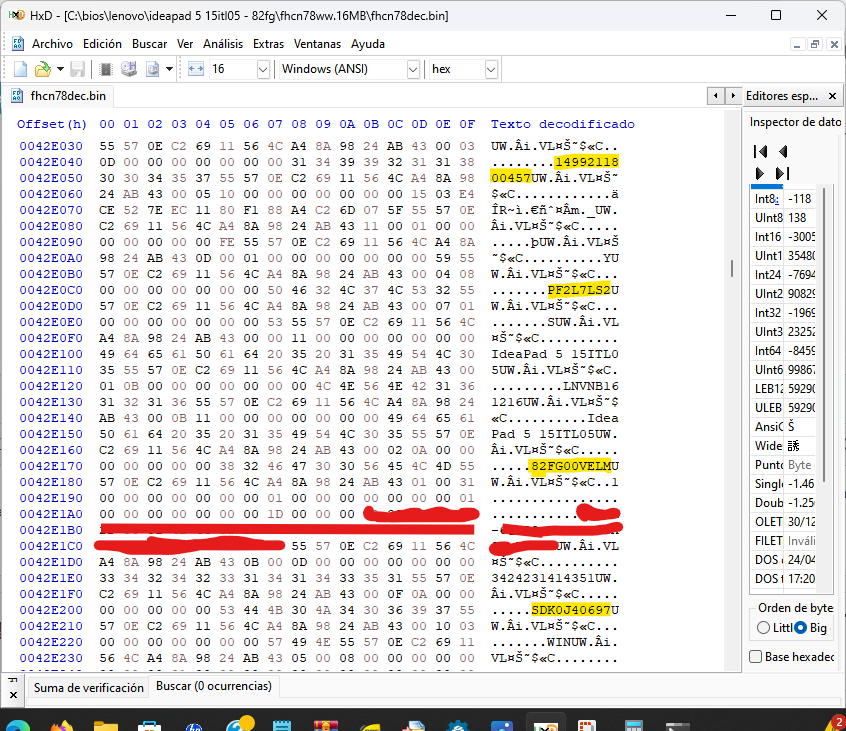Open Firefox from the taskbar
This screenshot has width=846, height=731.
[x=62, y=722]
